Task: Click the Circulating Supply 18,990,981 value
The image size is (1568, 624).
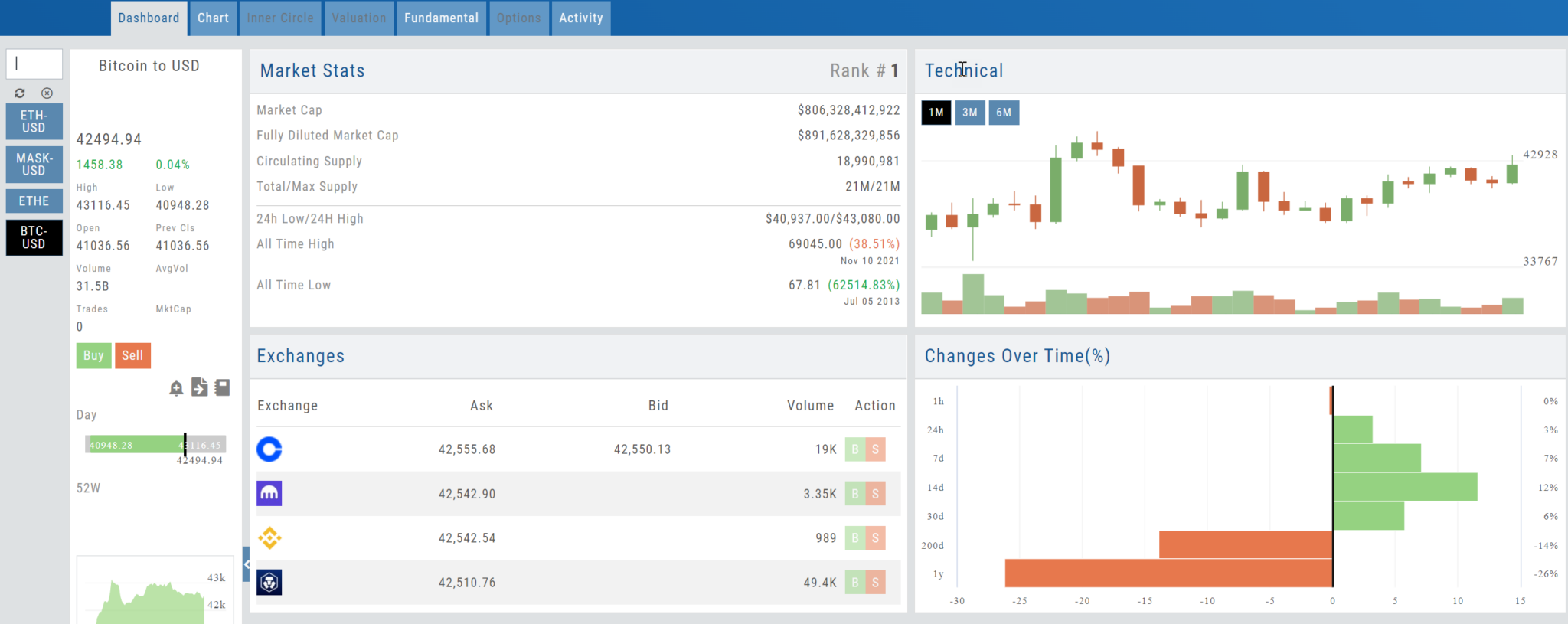Action: coord(868,162)
